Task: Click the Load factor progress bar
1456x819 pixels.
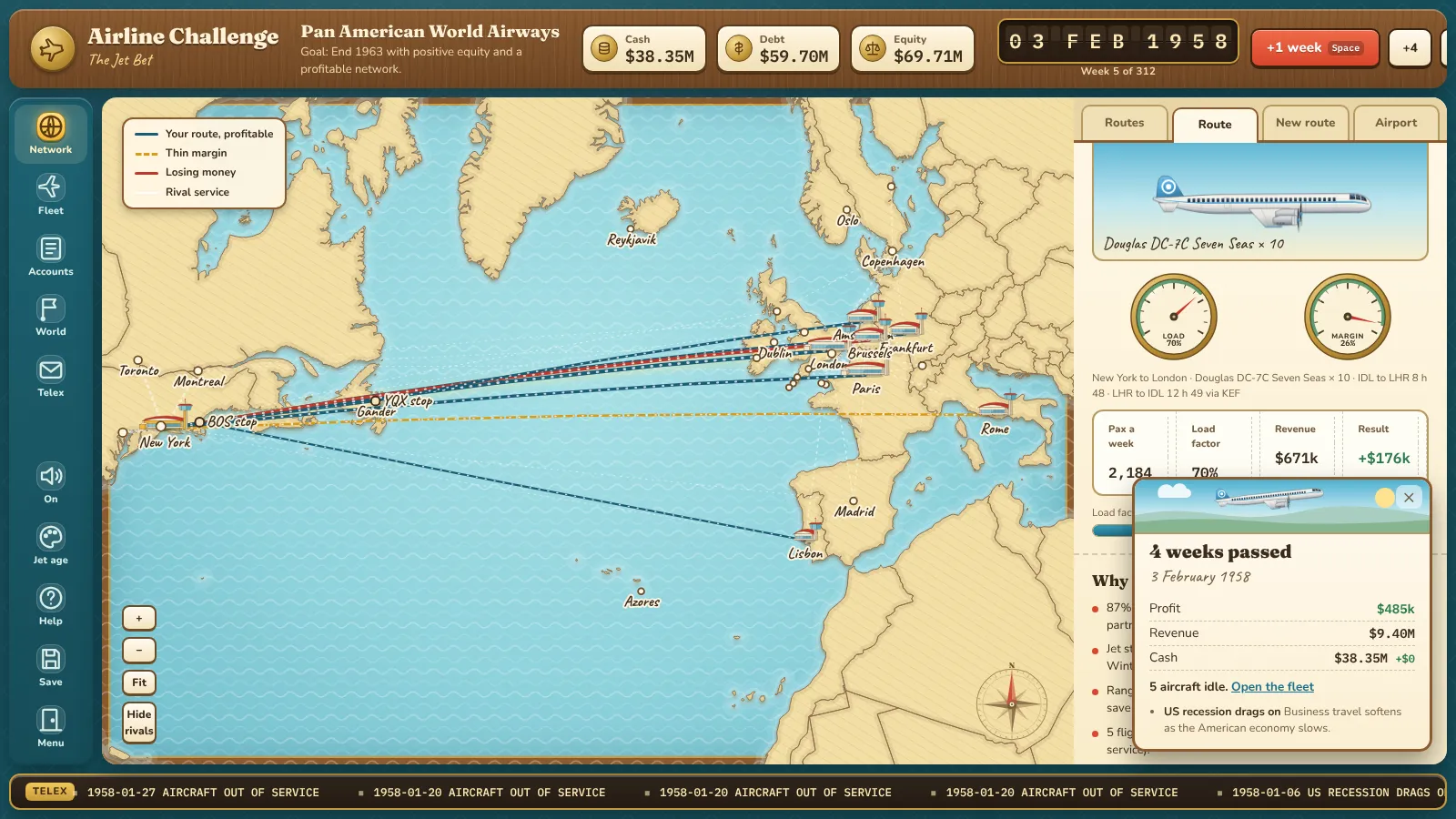Action: click(x=1113, y=531)
